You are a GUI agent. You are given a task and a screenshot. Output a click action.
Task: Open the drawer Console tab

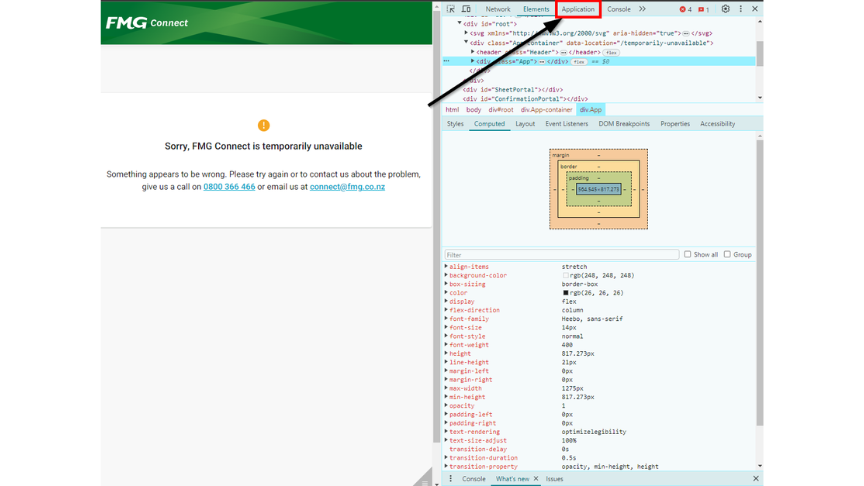point(474,479)
